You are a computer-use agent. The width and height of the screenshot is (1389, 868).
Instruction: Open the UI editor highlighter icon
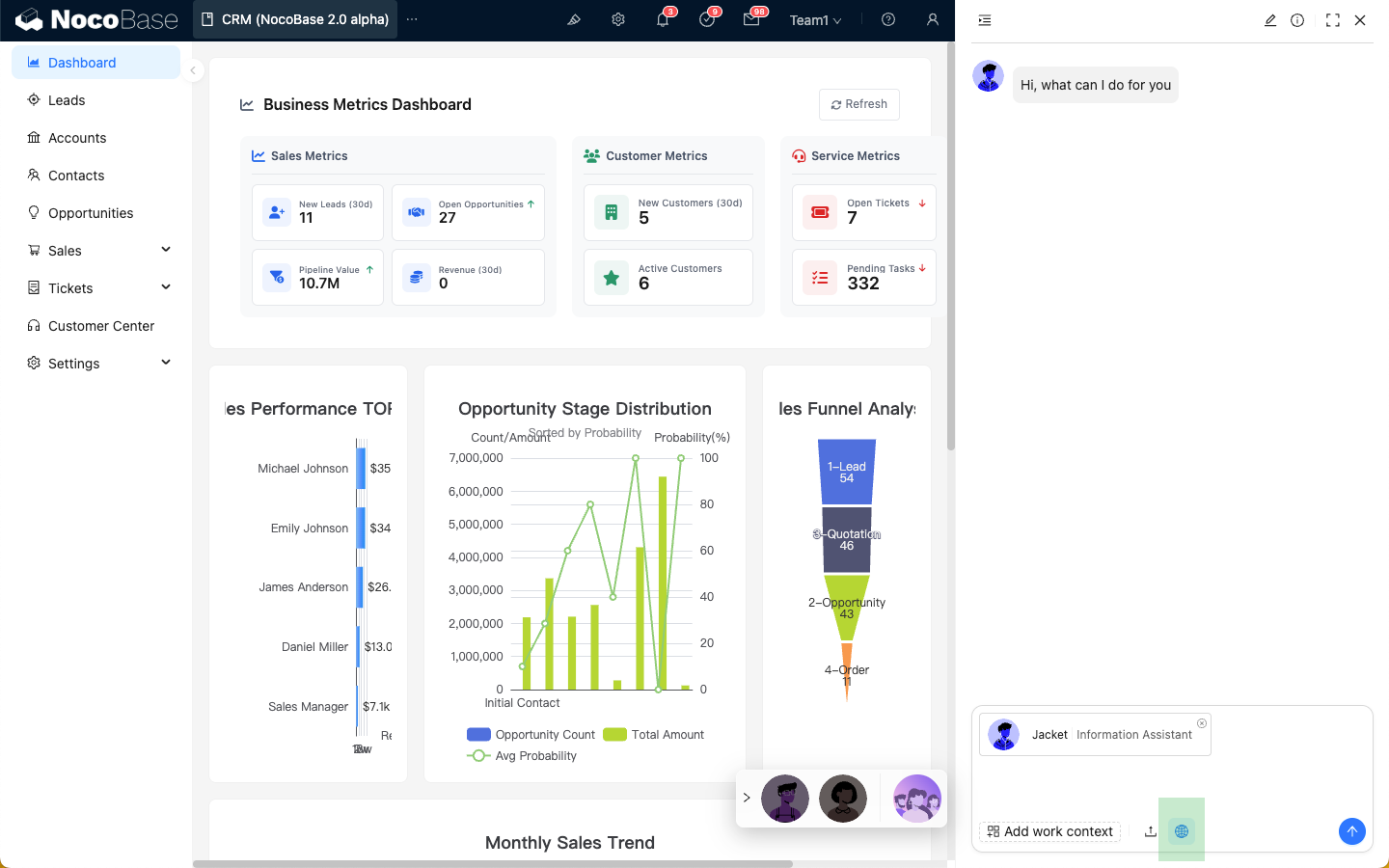pos(573,19)
